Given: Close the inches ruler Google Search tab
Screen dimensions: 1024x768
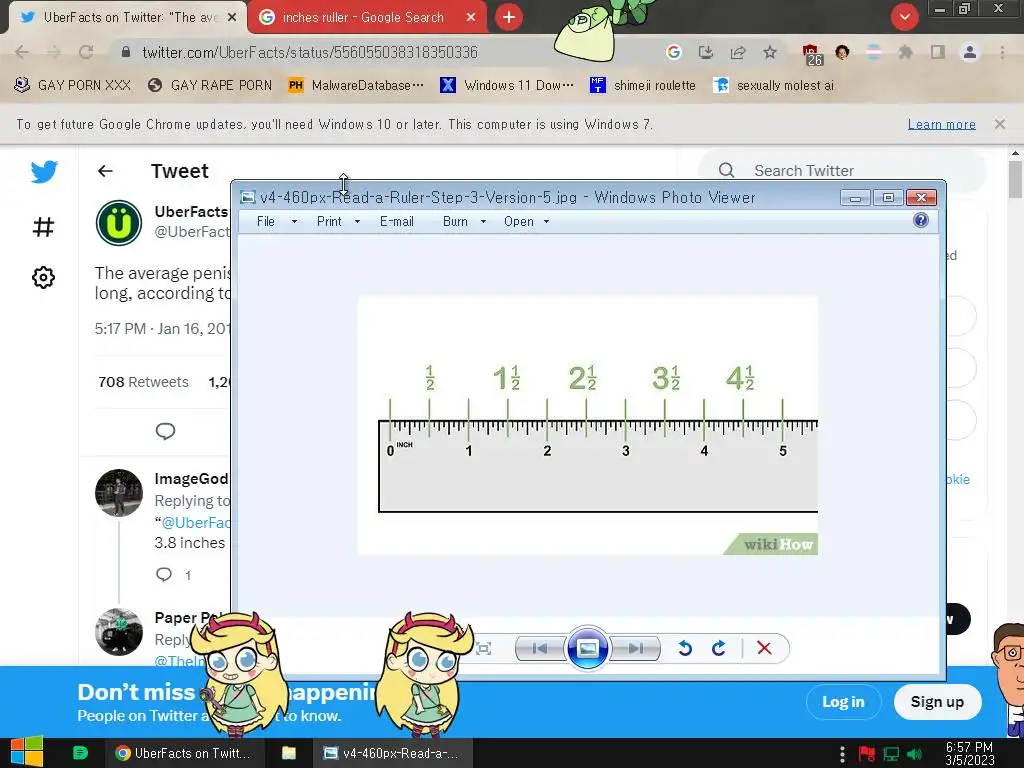Looking at the screenshot, I should [471, 18].
